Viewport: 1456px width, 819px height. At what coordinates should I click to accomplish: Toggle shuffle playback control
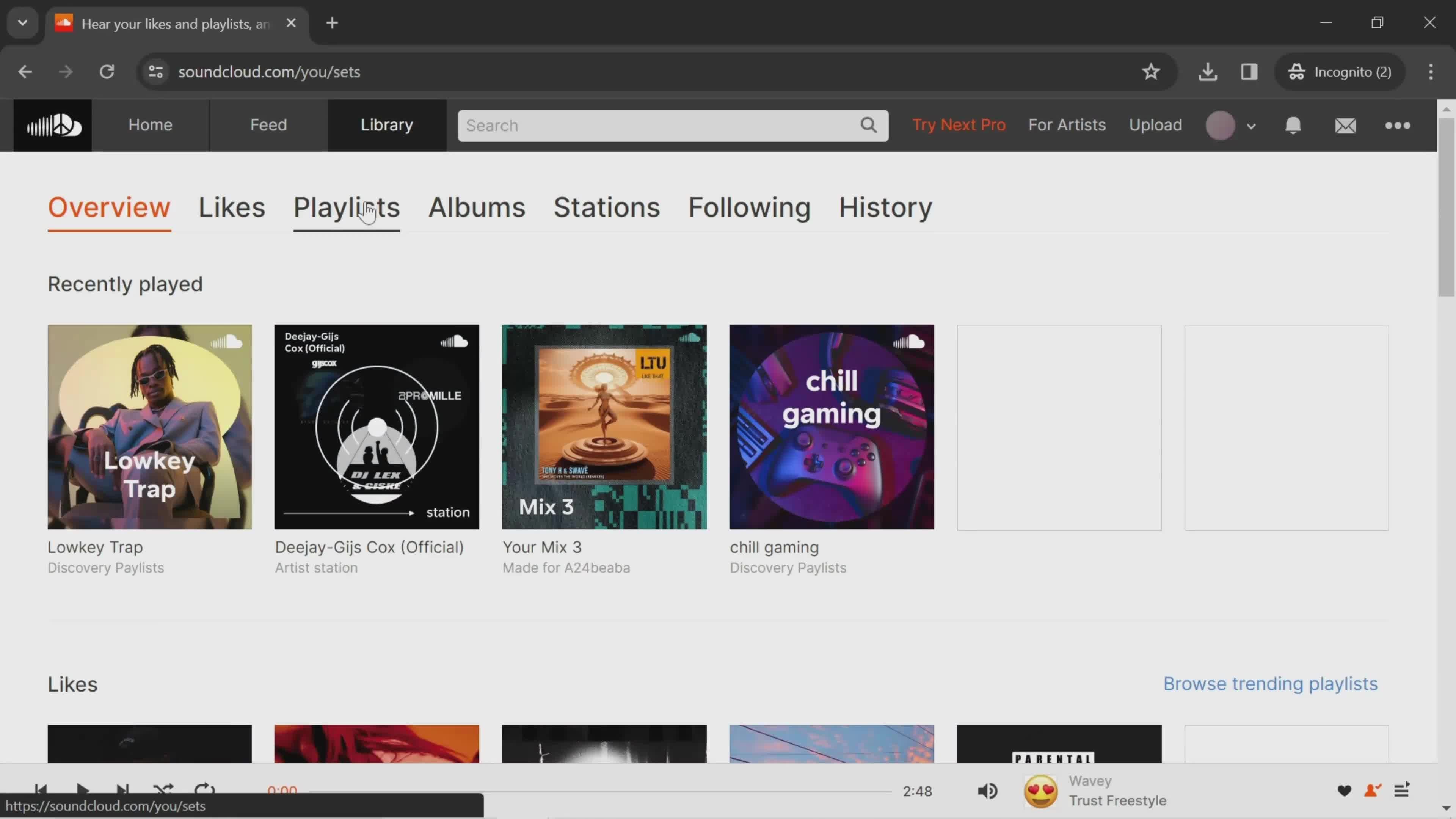[163, 791]
